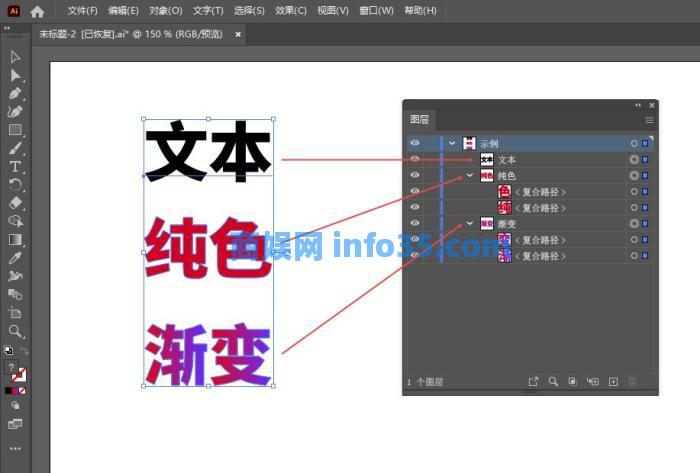Close the 未标题-2 document tab
700x473 pixels.
[238, 34]
